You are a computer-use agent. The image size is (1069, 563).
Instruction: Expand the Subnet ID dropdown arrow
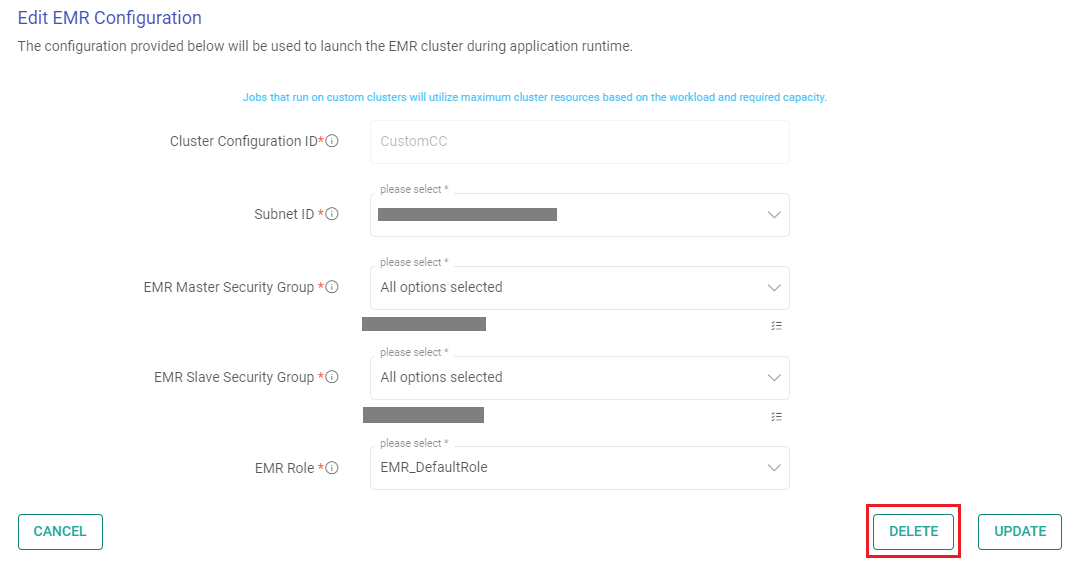coord(773,215)
